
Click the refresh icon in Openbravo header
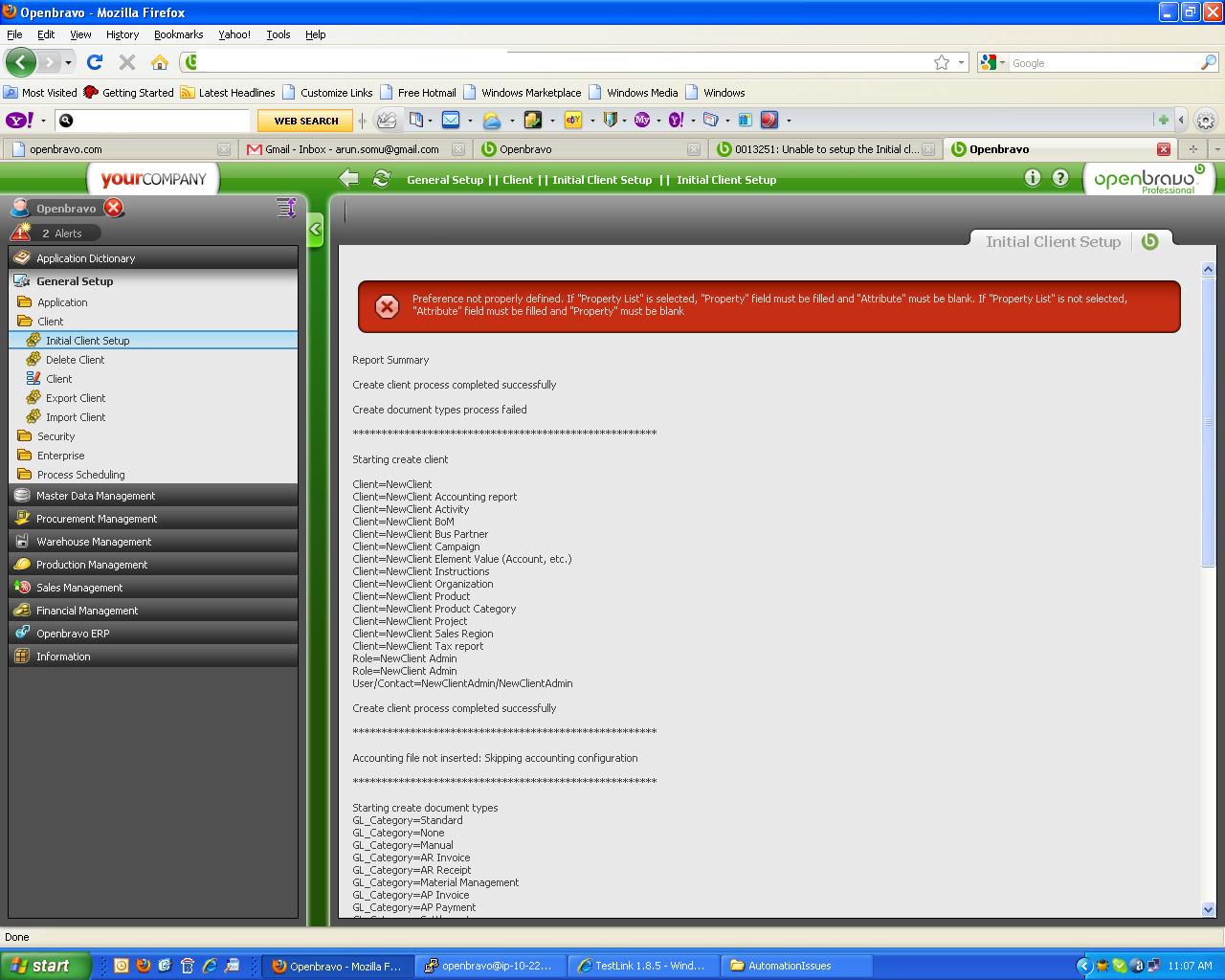tap(381, 179)
